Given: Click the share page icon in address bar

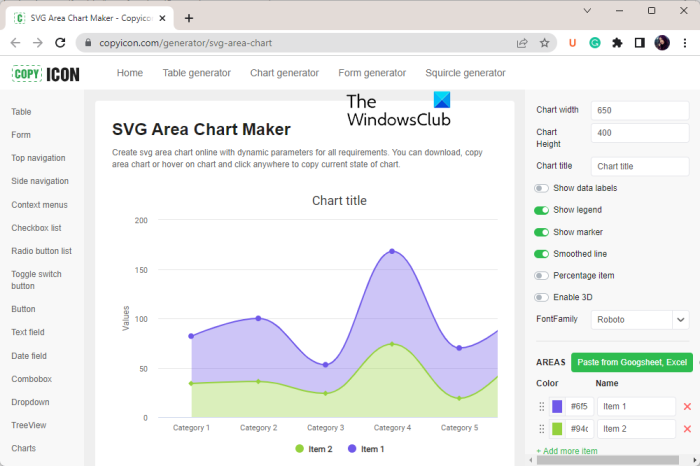Looking at the screenshot, I should coord(522,43).
